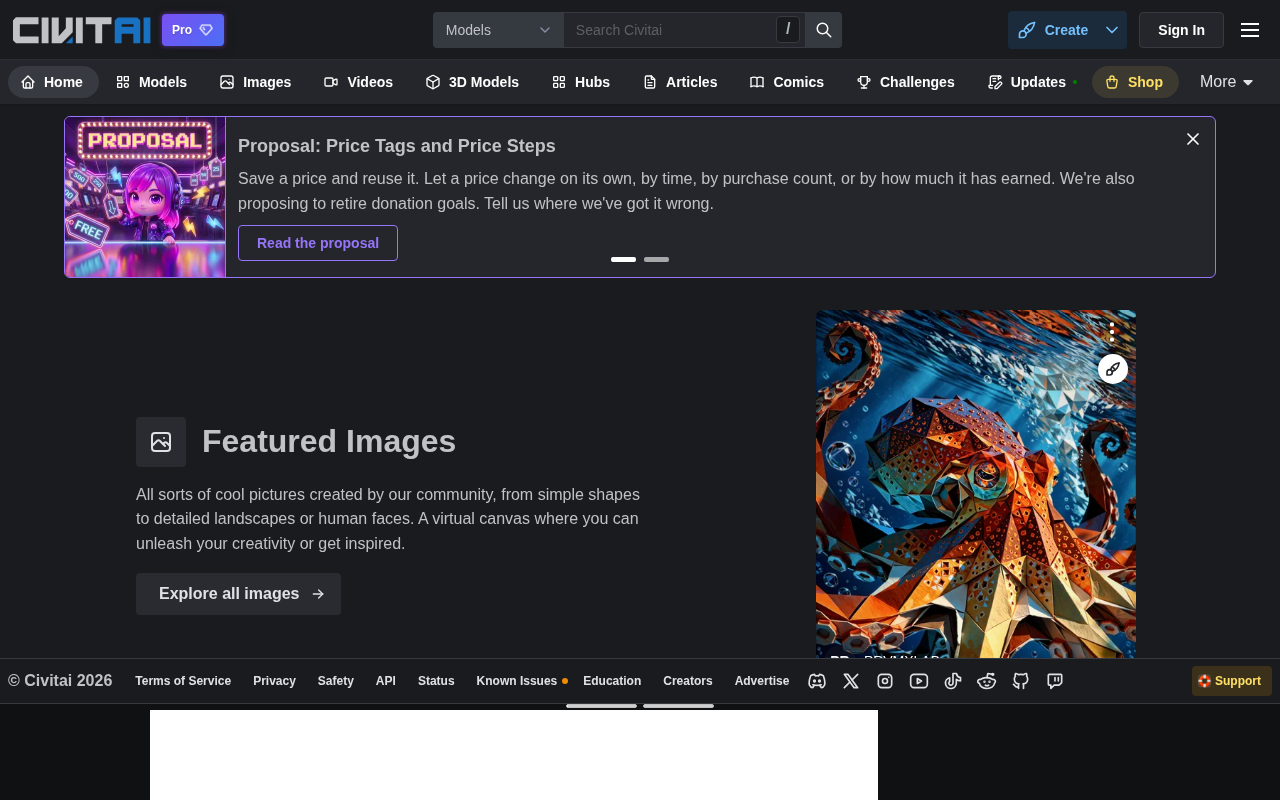Click the Read the proposal button
This screenshot has width=1280, height=800.
(x=318, y=243)
